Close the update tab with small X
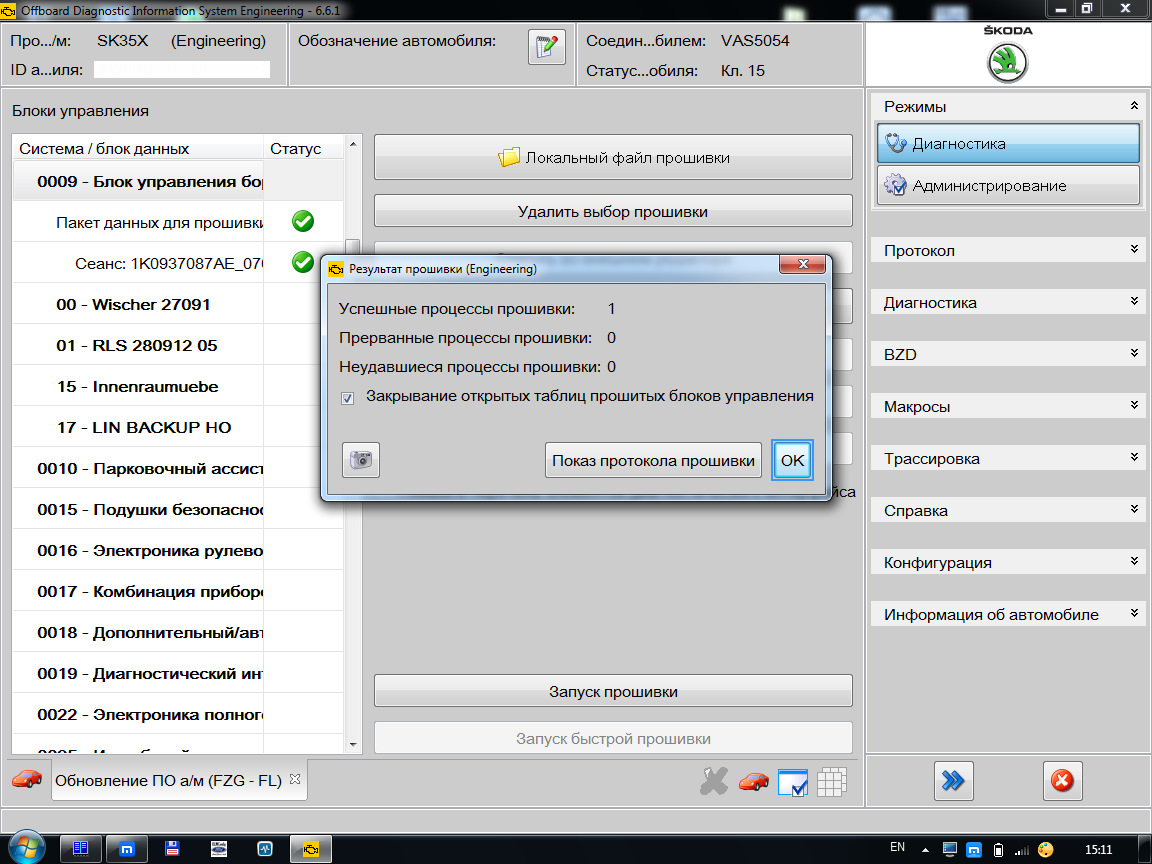This screenshot has width=1152, height=864. (x=295, y=779)
